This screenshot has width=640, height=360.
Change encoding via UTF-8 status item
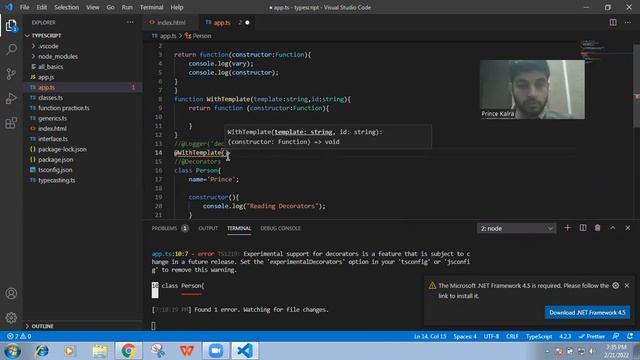491,336
